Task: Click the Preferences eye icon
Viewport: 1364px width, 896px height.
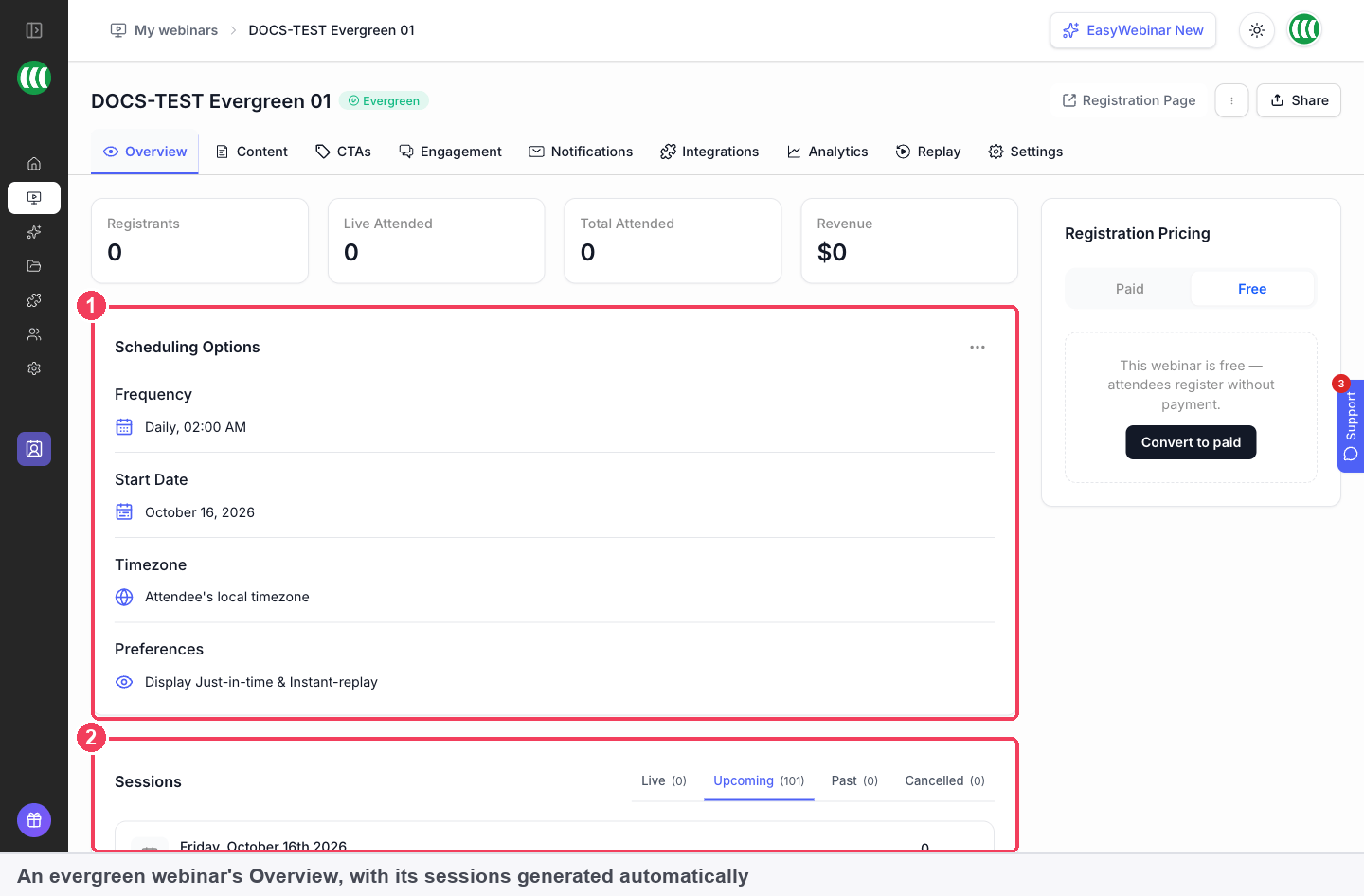Action: (x=124, y=682)
